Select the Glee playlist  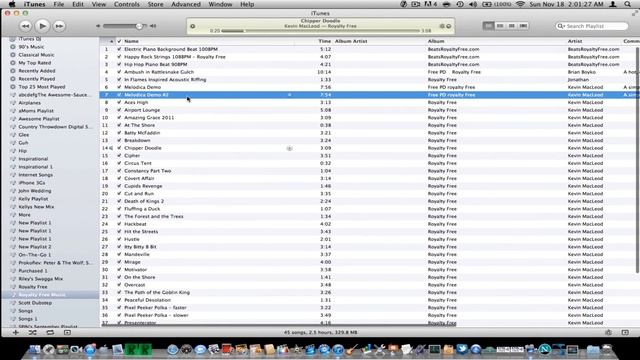(24, 135)
